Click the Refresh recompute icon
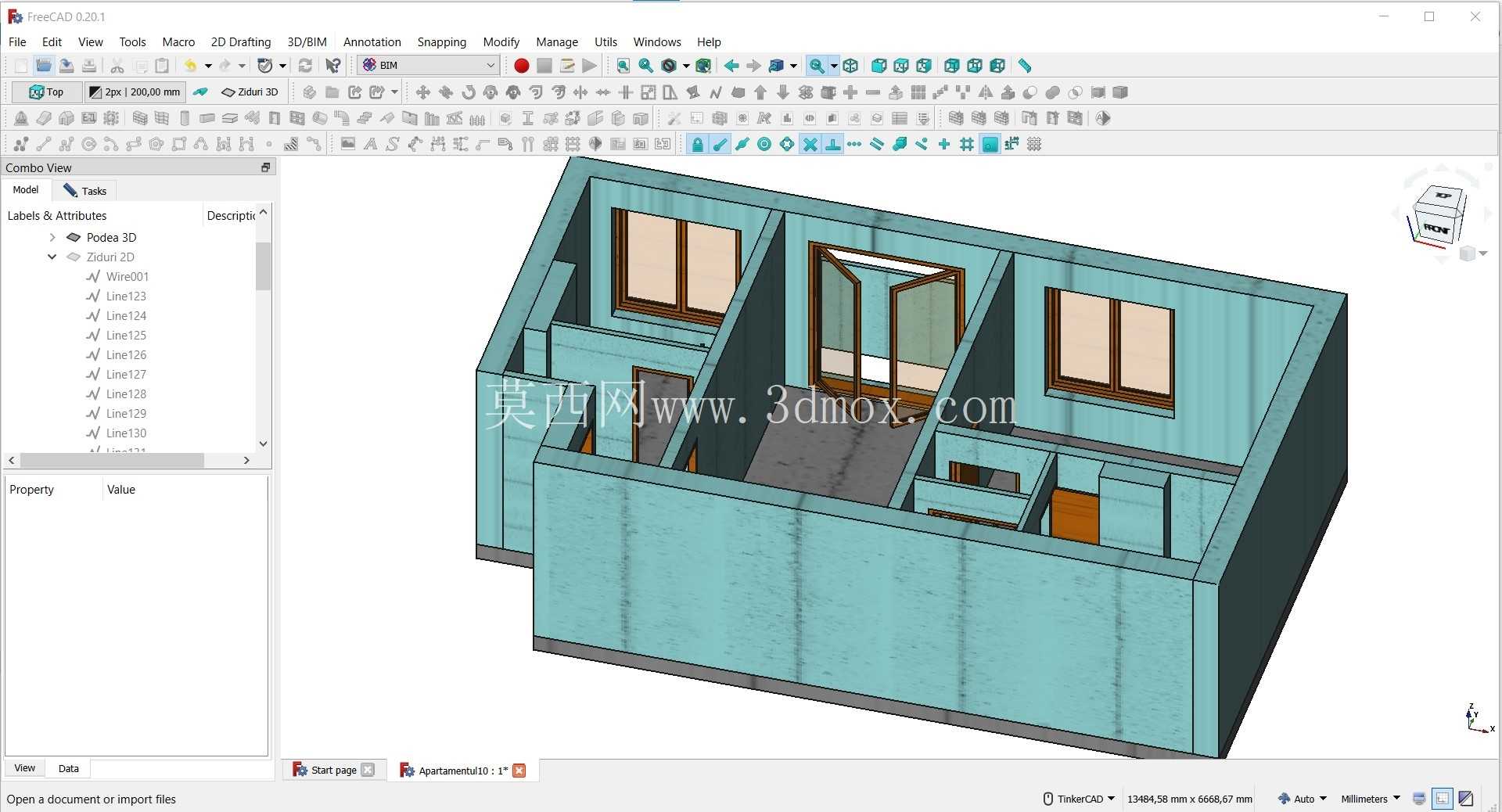Screen dimensions: 1502x812 306,66
